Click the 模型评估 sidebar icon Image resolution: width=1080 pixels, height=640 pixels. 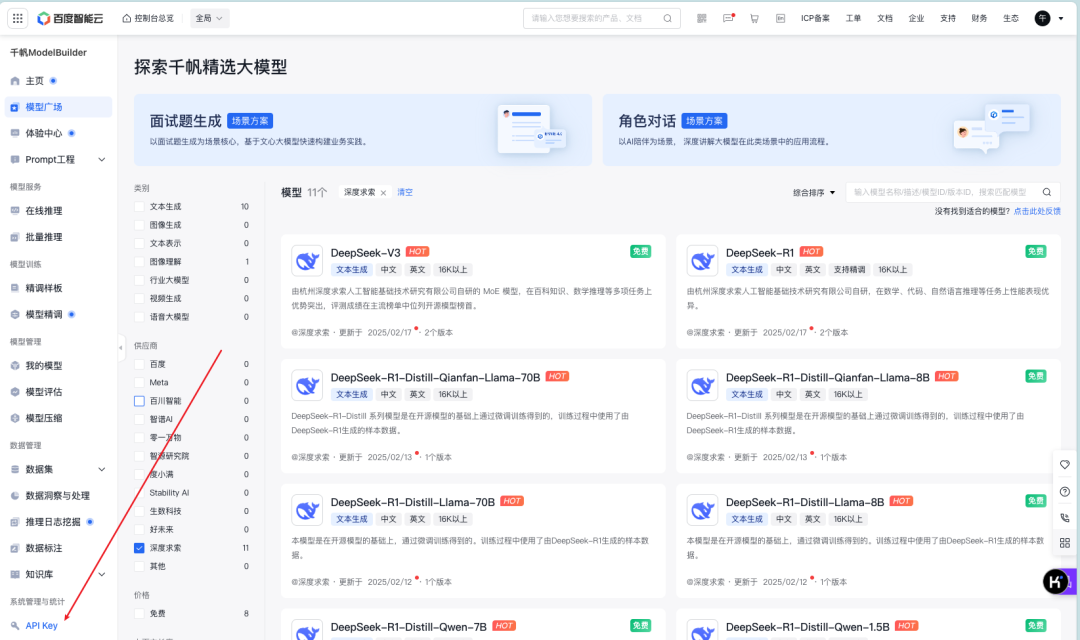click(x=15, y=392)
